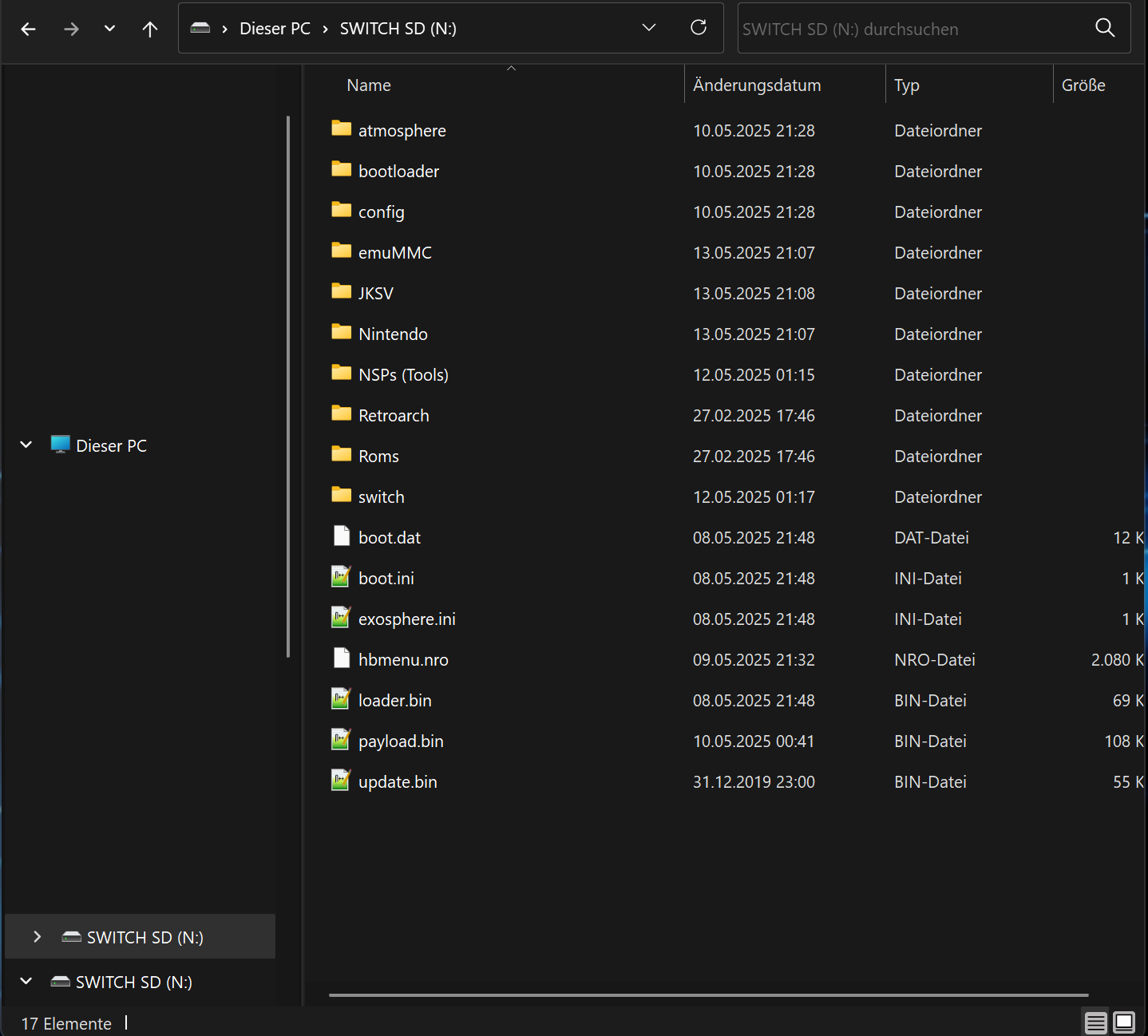Open recent locations dropdown arrow
The width and height of the screenshot is (1148, 1036).
click(x=110, y=29)
